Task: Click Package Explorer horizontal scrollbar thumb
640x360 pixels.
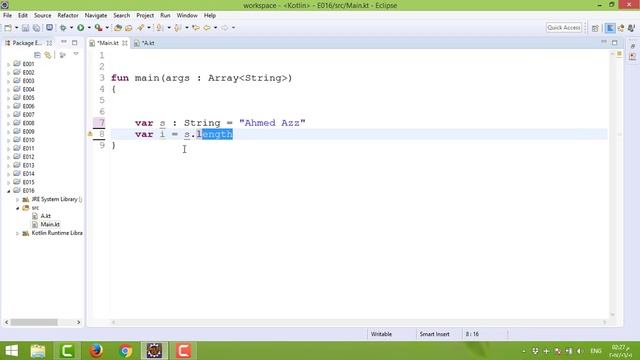Action: [x=34, y=322]
